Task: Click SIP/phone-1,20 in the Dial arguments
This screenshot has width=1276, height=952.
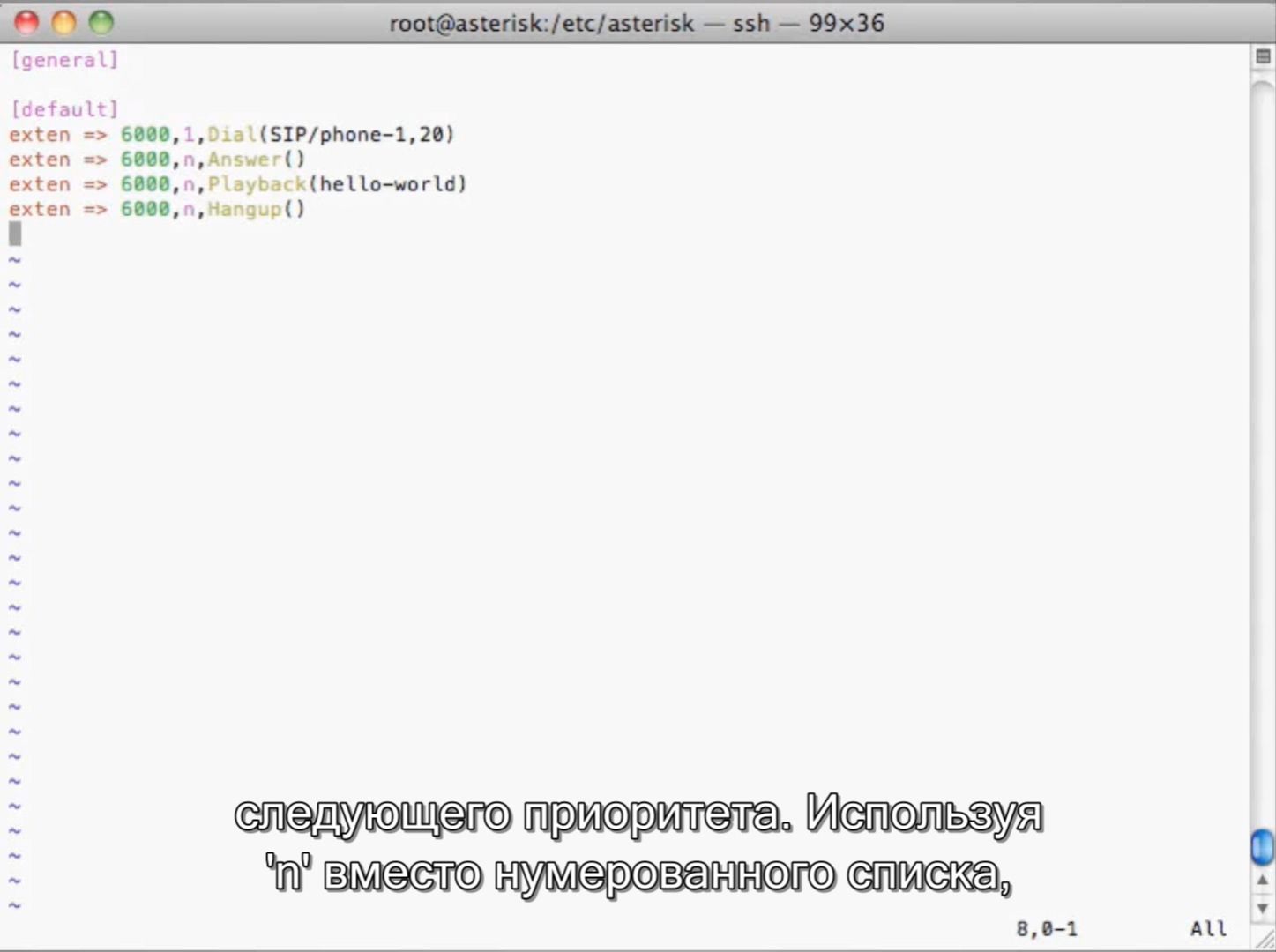Action: click(x=356, y=134)
